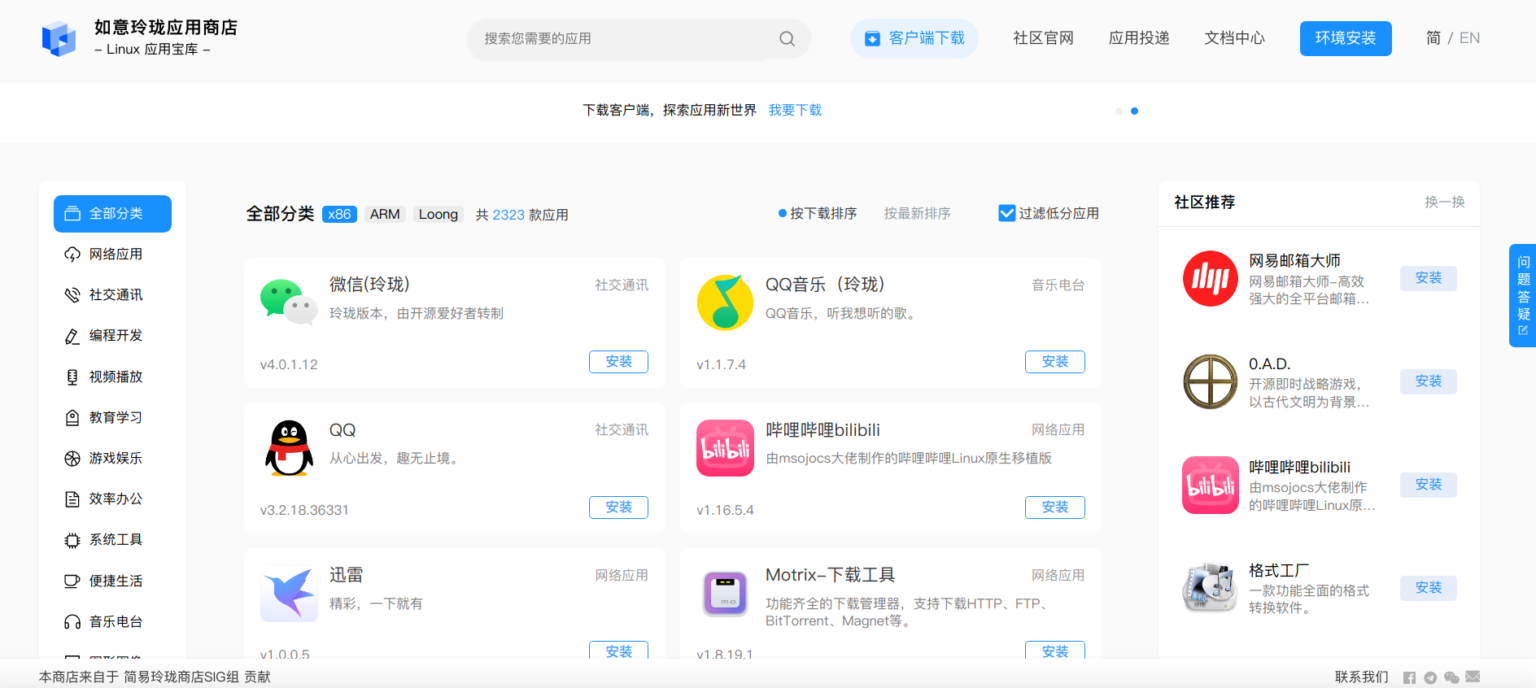Select the 游戏娱乐 gamepad category
The width and height of the screenshot is (1536, 688).
coord(112,458)
